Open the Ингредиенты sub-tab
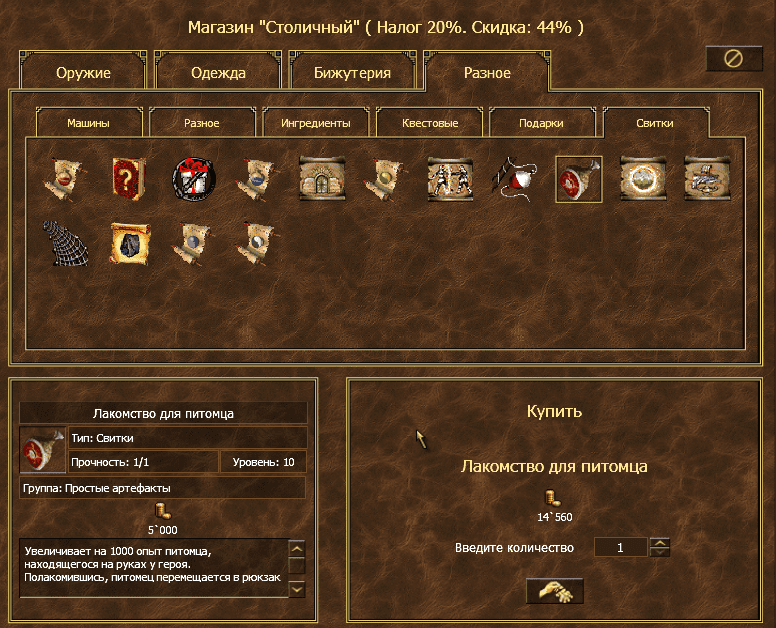The height and width of the screenshot is (628, 776). [315, 123]
